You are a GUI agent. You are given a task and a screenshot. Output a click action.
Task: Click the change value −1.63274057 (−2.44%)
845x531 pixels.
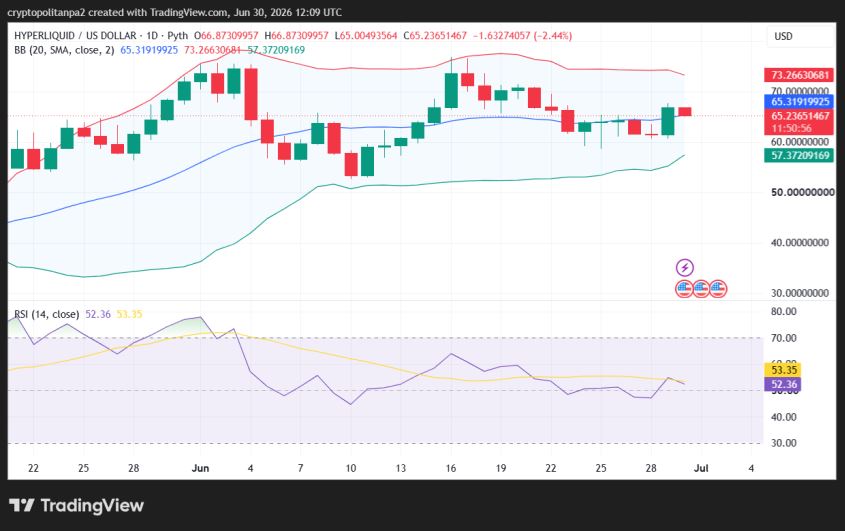click(x=522, y=36)
